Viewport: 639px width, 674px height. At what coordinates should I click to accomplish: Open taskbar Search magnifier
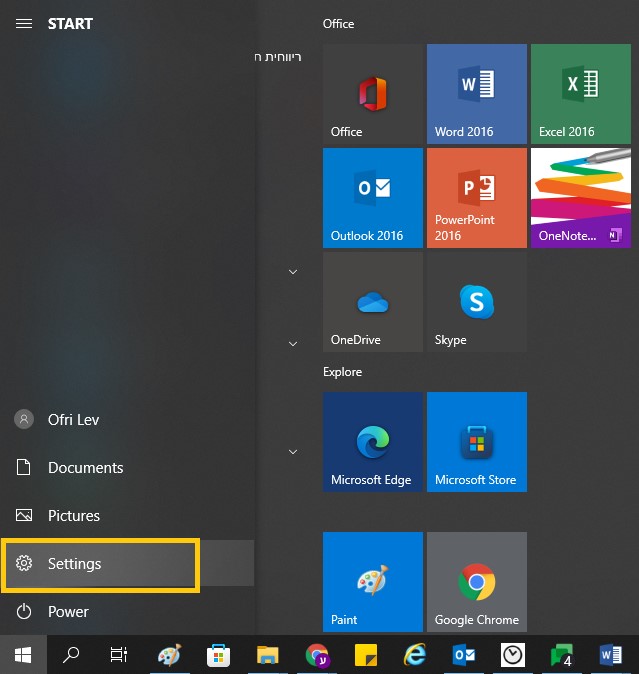point(71,655)
